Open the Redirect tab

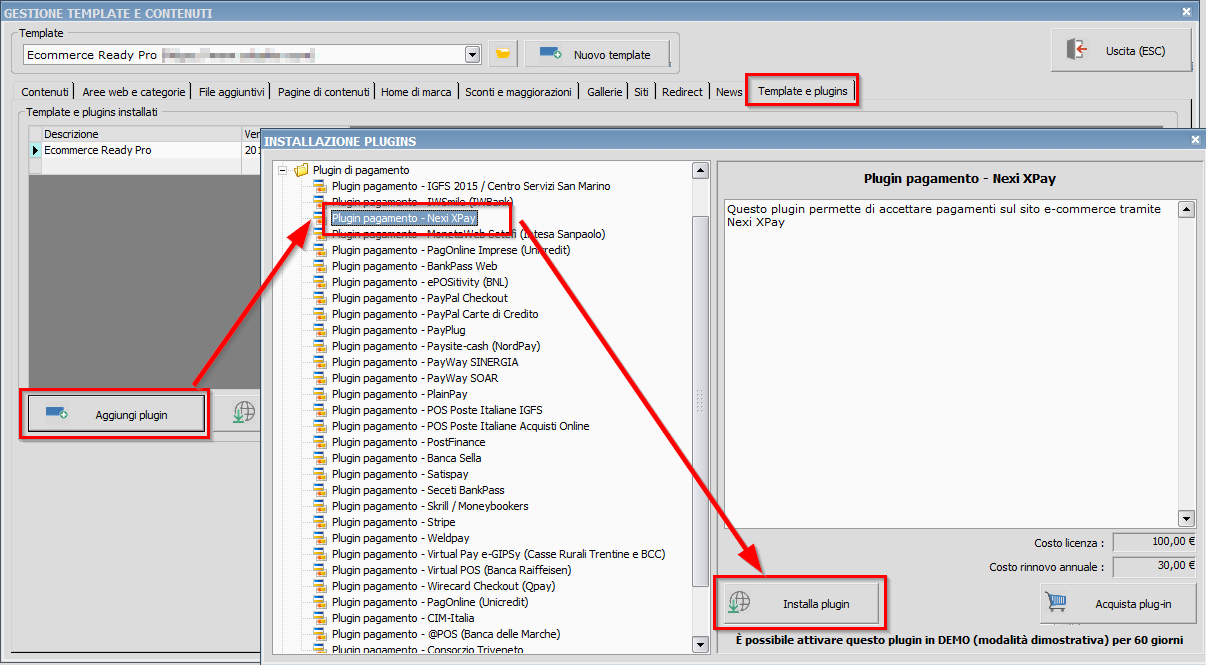682,92
